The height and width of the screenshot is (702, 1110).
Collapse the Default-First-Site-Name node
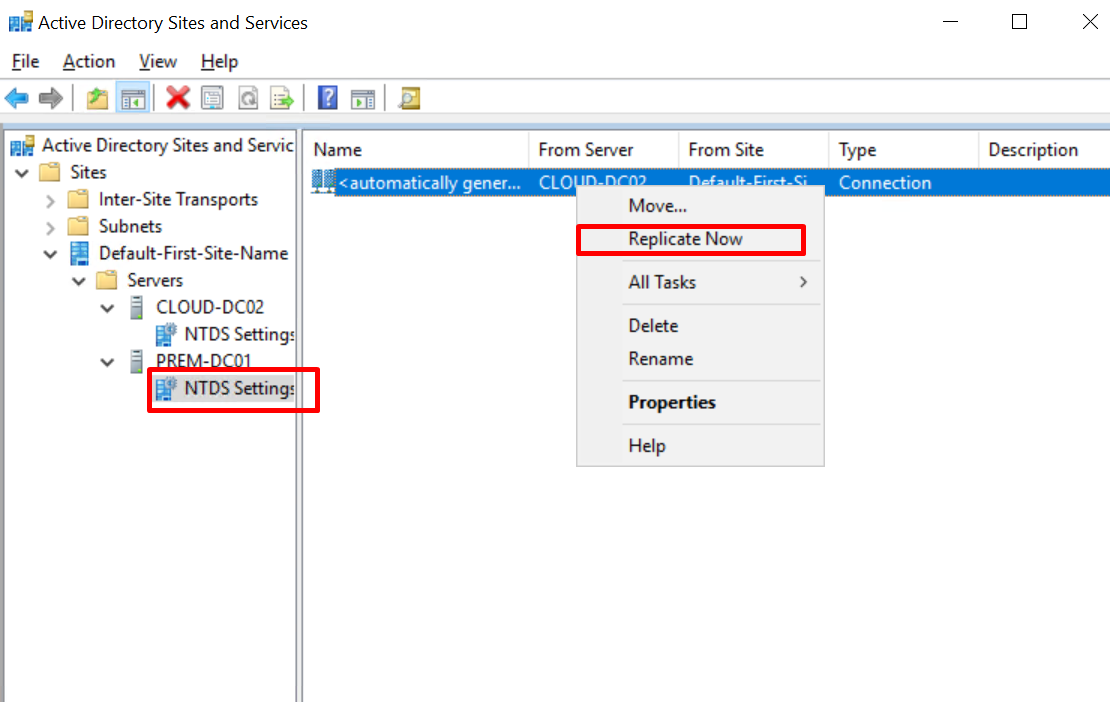tap(50, 253)
